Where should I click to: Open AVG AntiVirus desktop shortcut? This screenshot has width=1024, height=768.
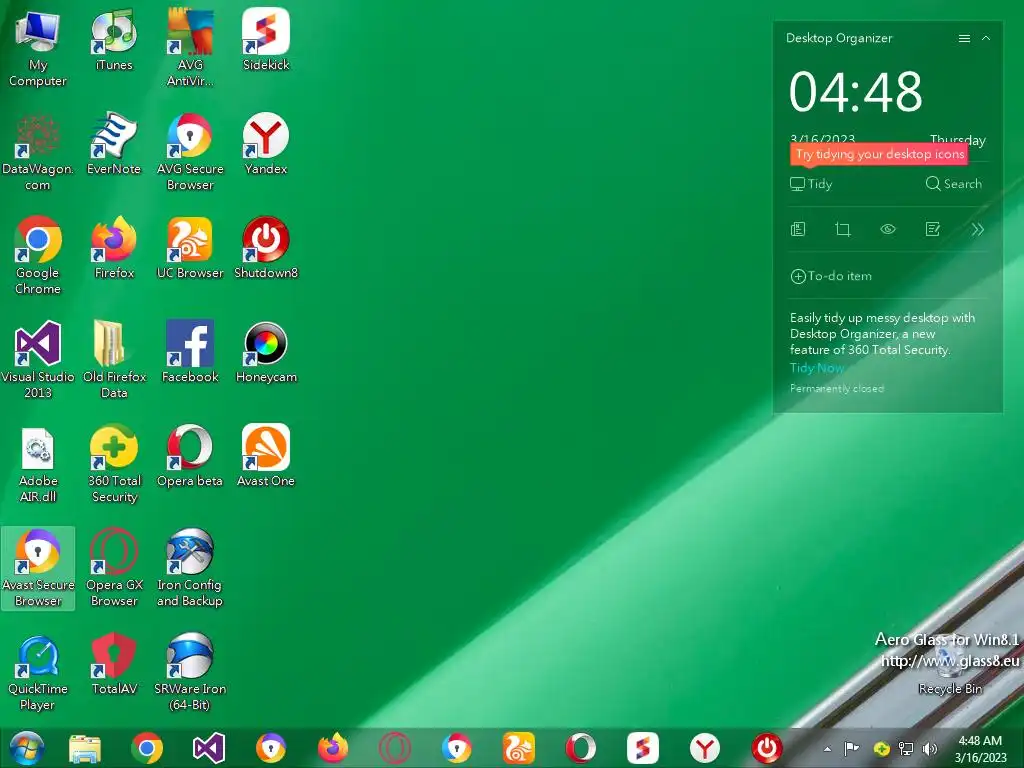point(190,49)
